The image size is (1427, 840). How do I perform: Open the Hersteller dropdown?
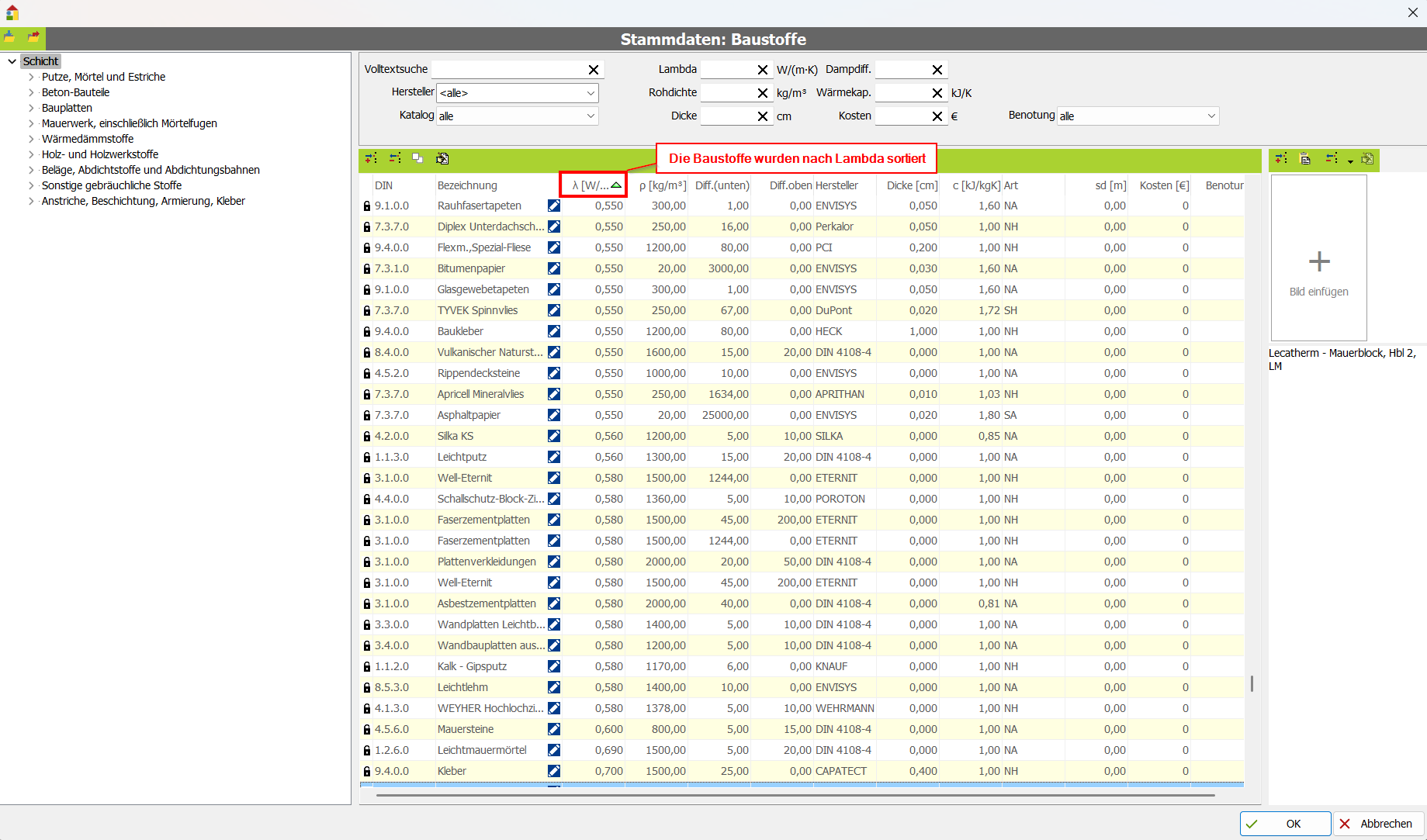[x=591, y=93]
